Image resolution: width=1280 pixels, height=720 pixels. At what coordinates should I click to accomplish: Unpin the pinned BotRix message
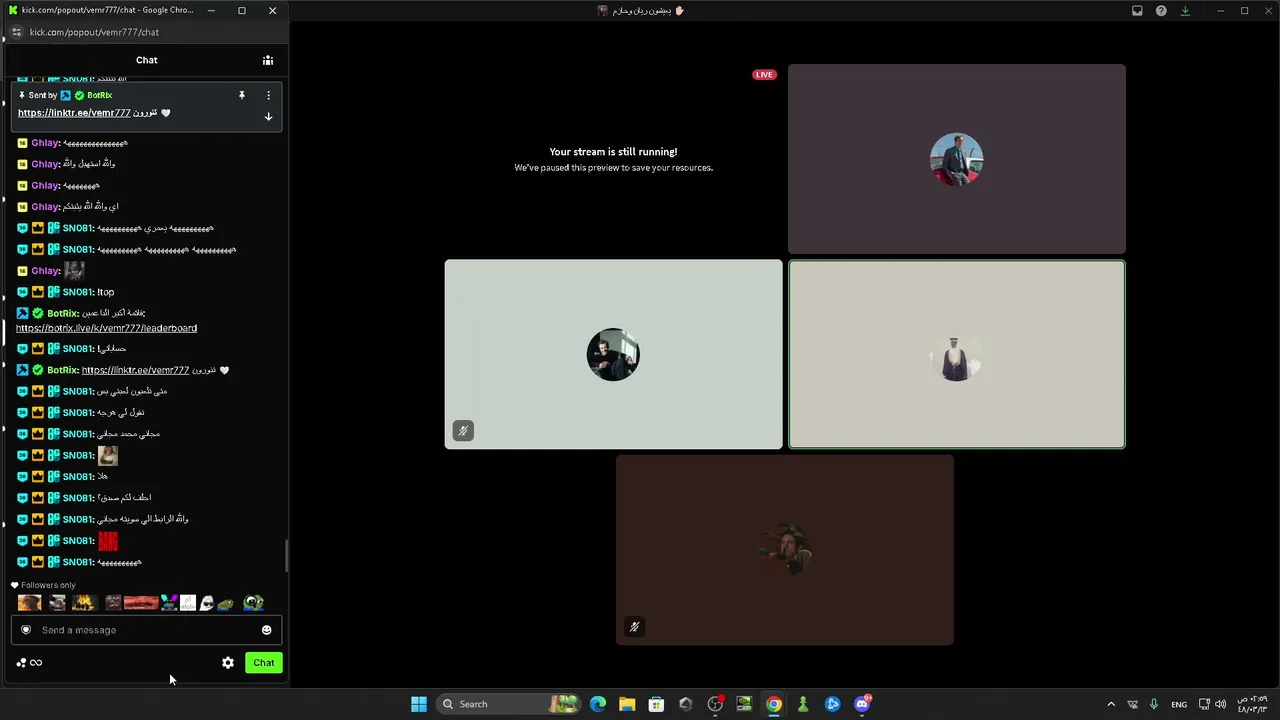(241, 95)
